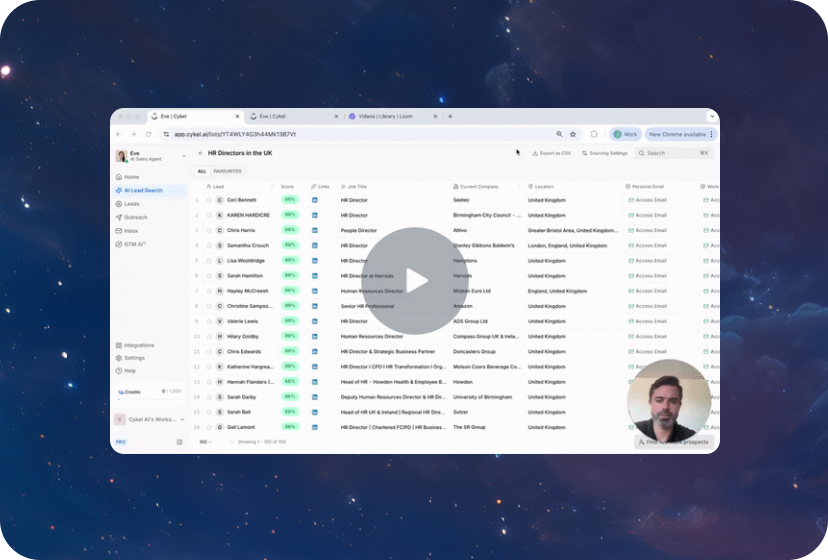Open the Current Company column header options
Image resolution: width=828 pixels, height=560 pixels.
pyautogui.click(x=518, y=186)
